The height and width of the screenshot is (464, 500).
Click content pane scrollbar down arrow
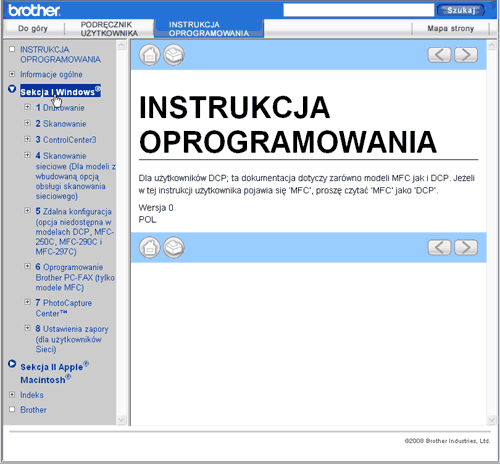click(492, 420)
